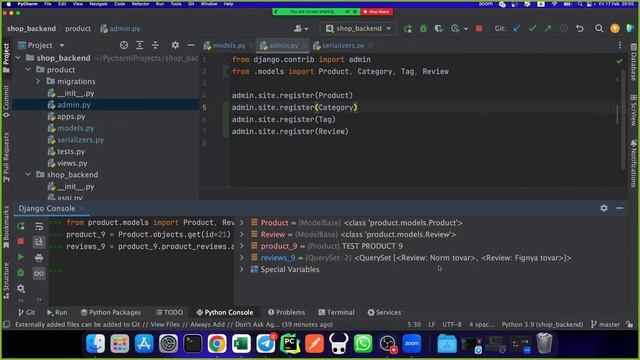640x360 pixels.
Task: Click editor tabs more options menu
Action: click(x=620, y=45)
